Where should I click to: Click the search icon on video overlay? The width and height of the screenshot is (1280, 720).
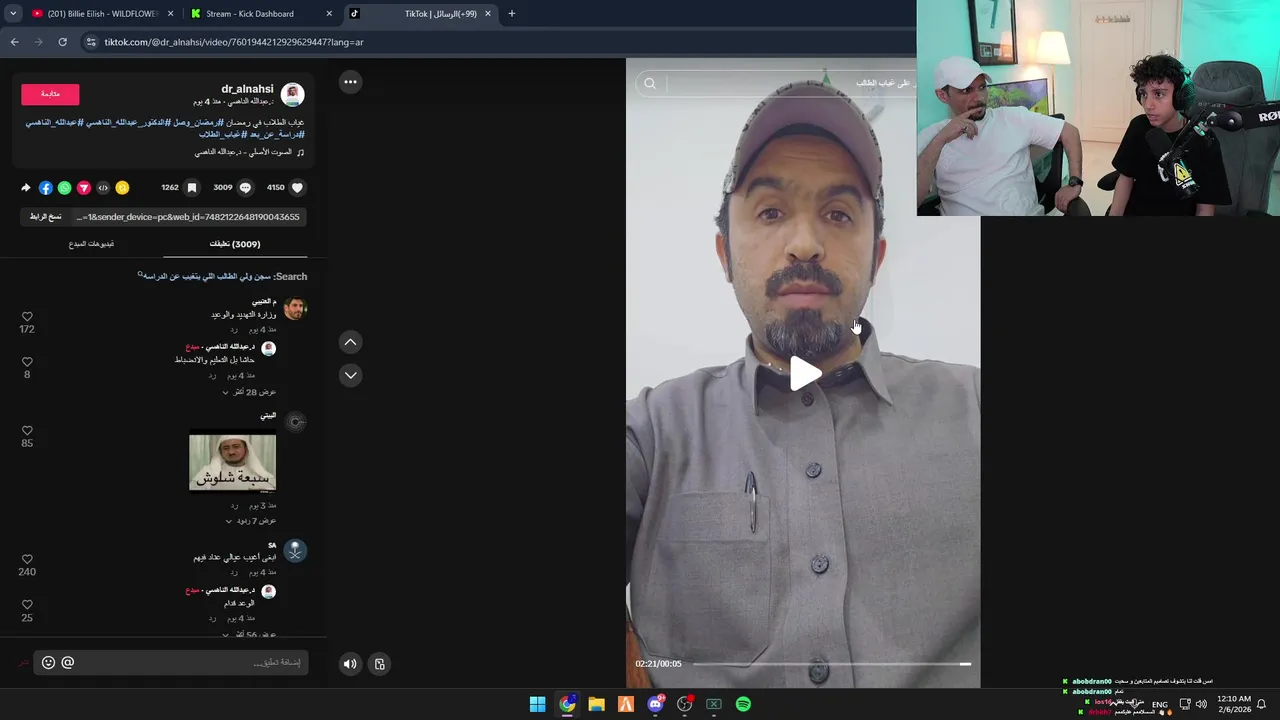650,84
